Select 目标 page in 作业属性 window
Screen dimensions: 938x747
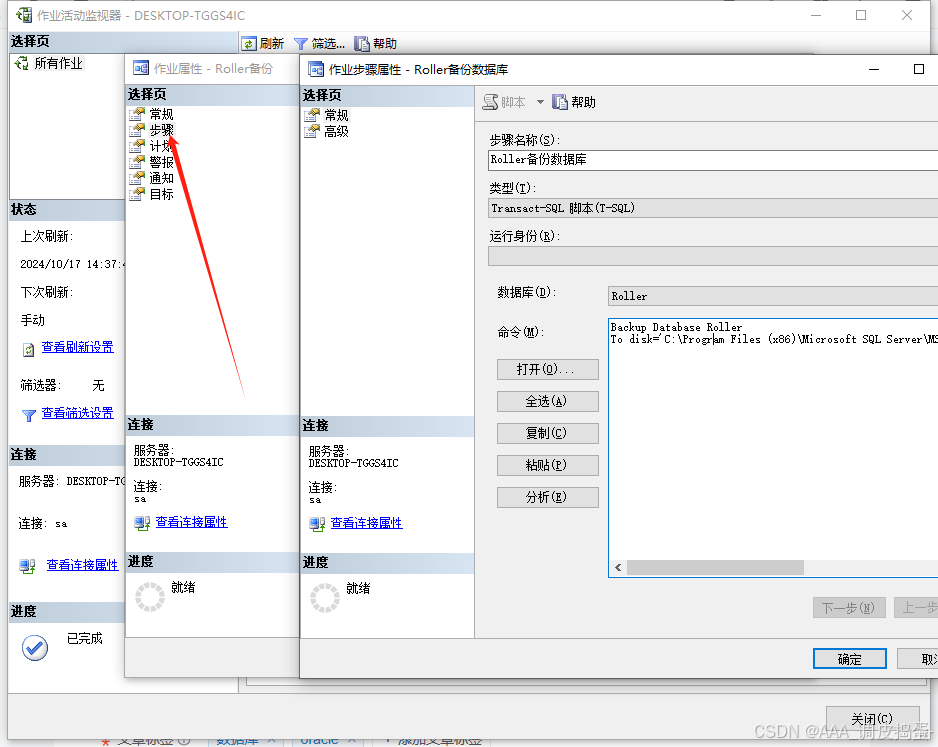161,194
